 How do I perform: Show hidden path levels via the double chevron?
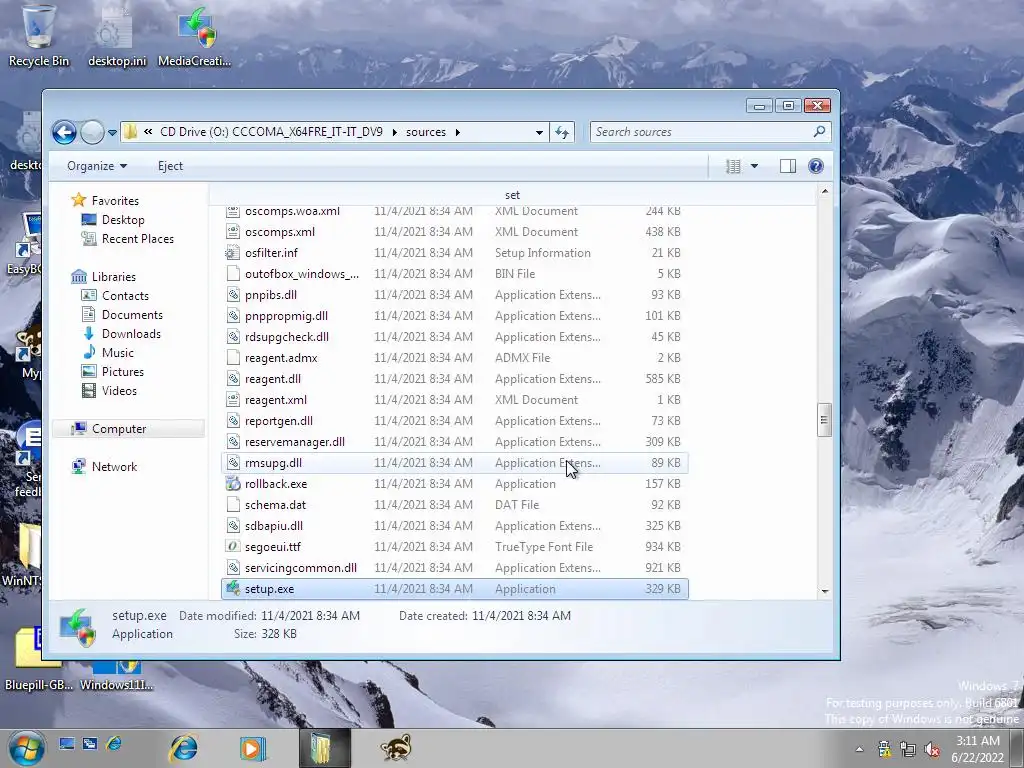click(148, 132)
